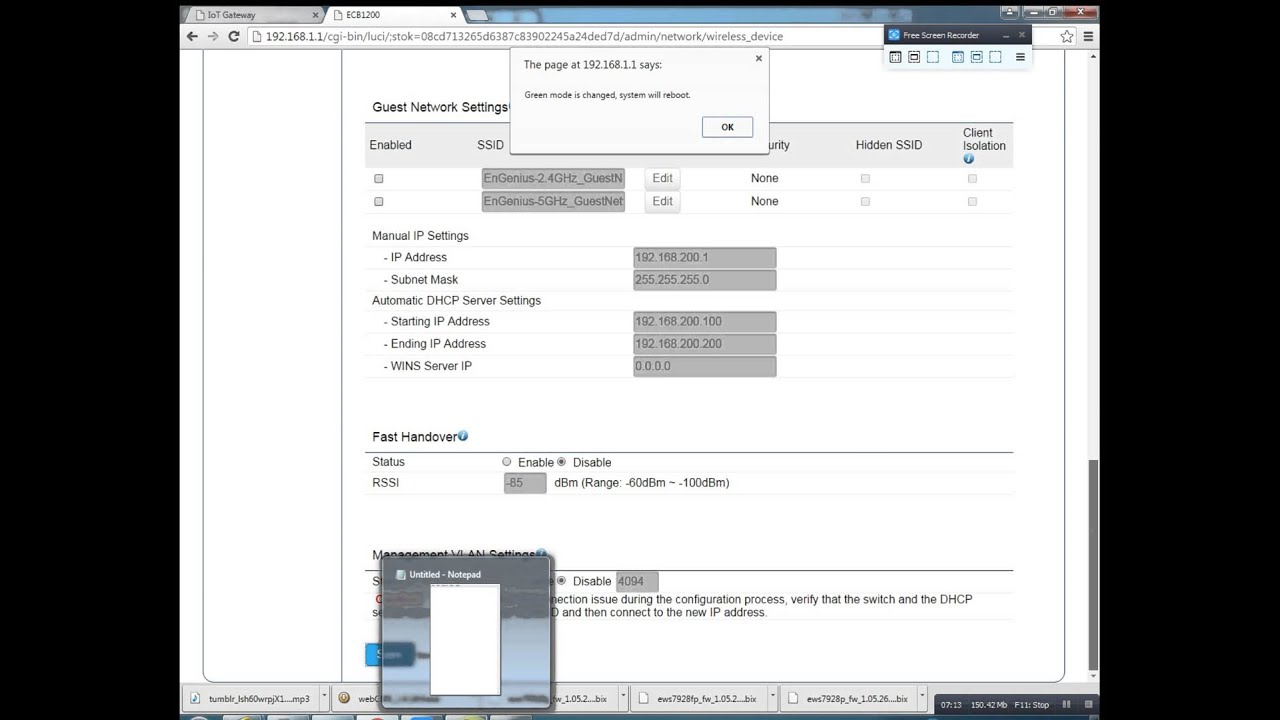
Task: Select the Fast Handover Enable radio button
Action: pos(507,462)
